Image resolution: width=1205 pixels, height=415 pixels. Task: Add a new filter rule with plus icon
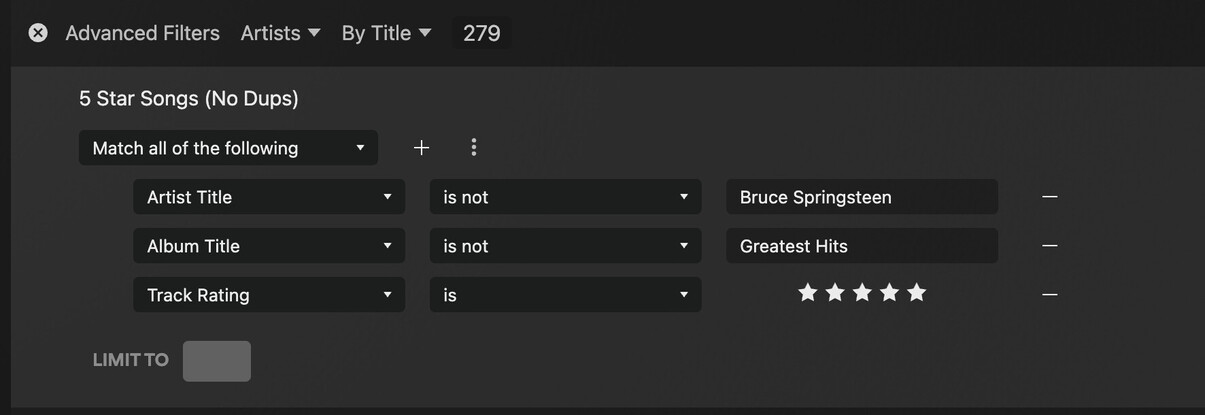(x=421, y=148)
